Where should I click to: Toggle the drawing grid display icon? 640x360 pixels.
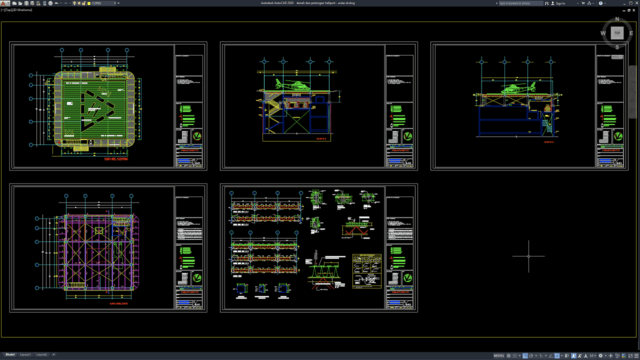tap(509, 356)
